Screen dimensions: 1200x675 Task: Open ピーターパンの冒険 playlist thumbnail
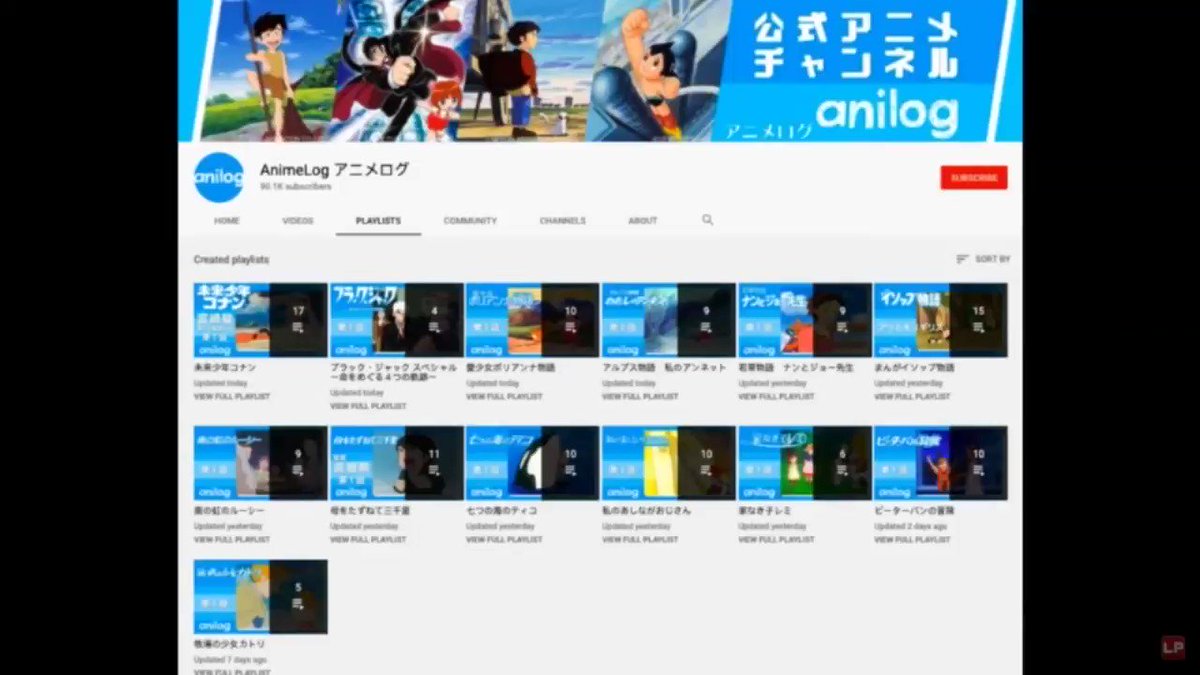tap(941, 463)
